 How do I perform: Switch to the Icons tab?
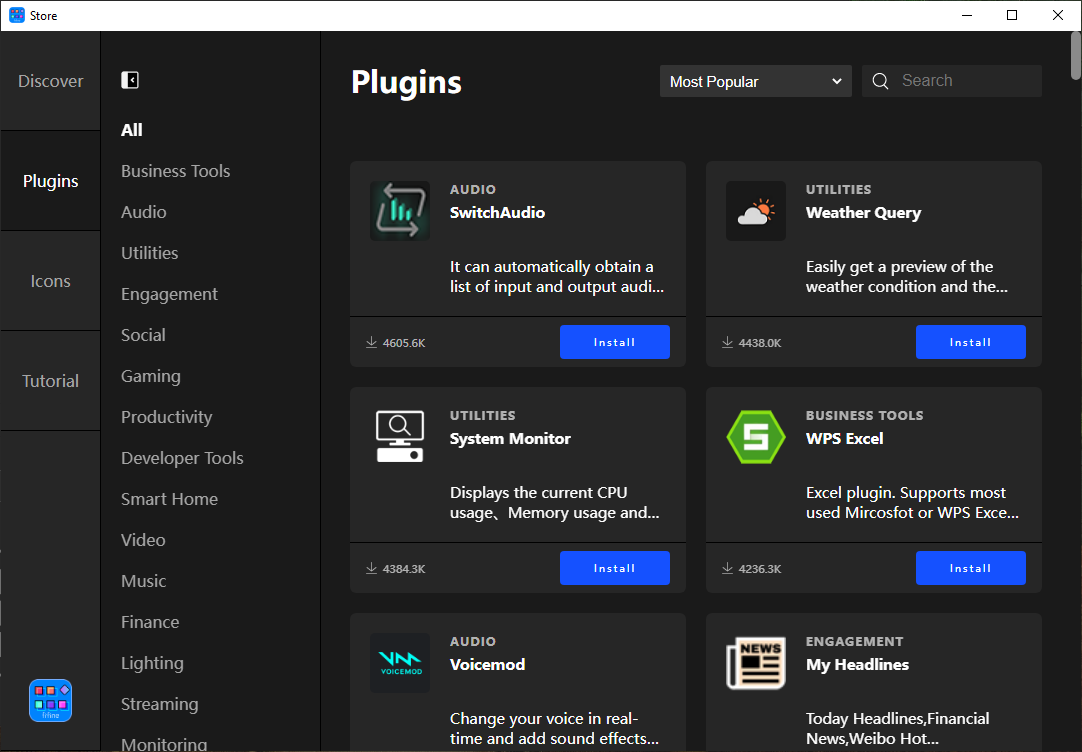click(x=50, y=281)
